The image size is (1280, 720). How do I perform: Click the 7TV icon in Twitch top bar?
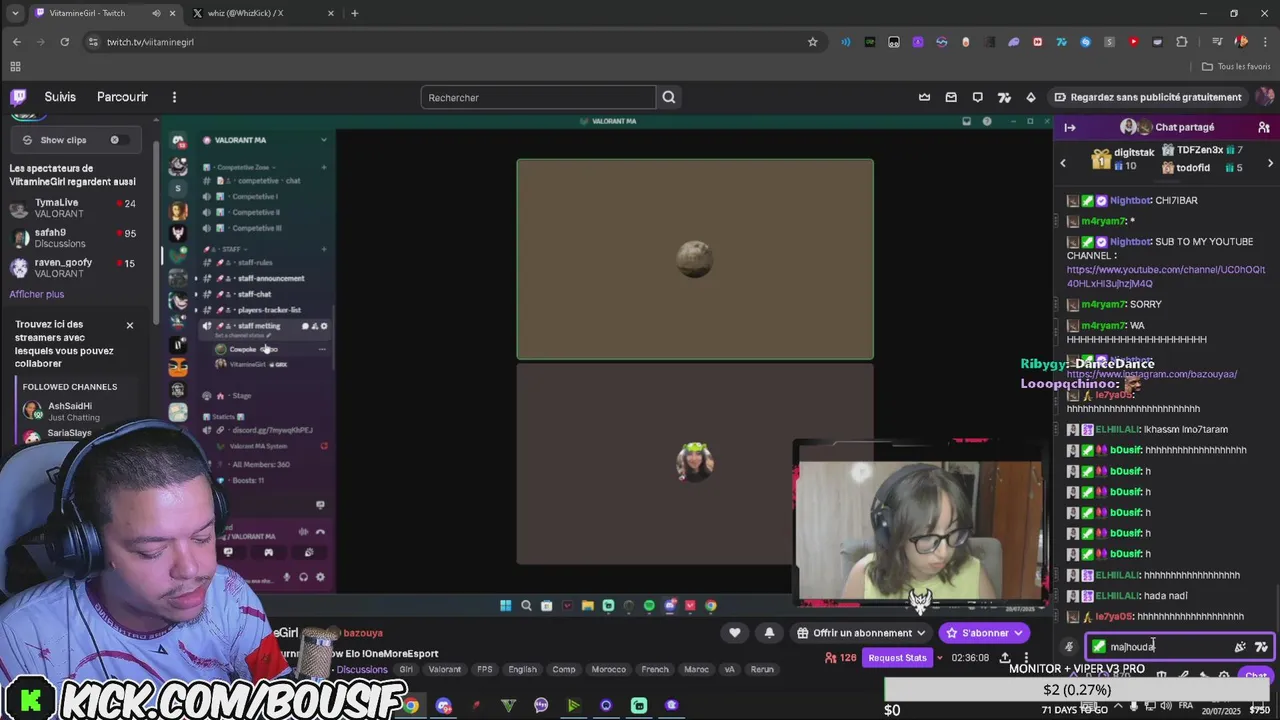point(1004,97)
